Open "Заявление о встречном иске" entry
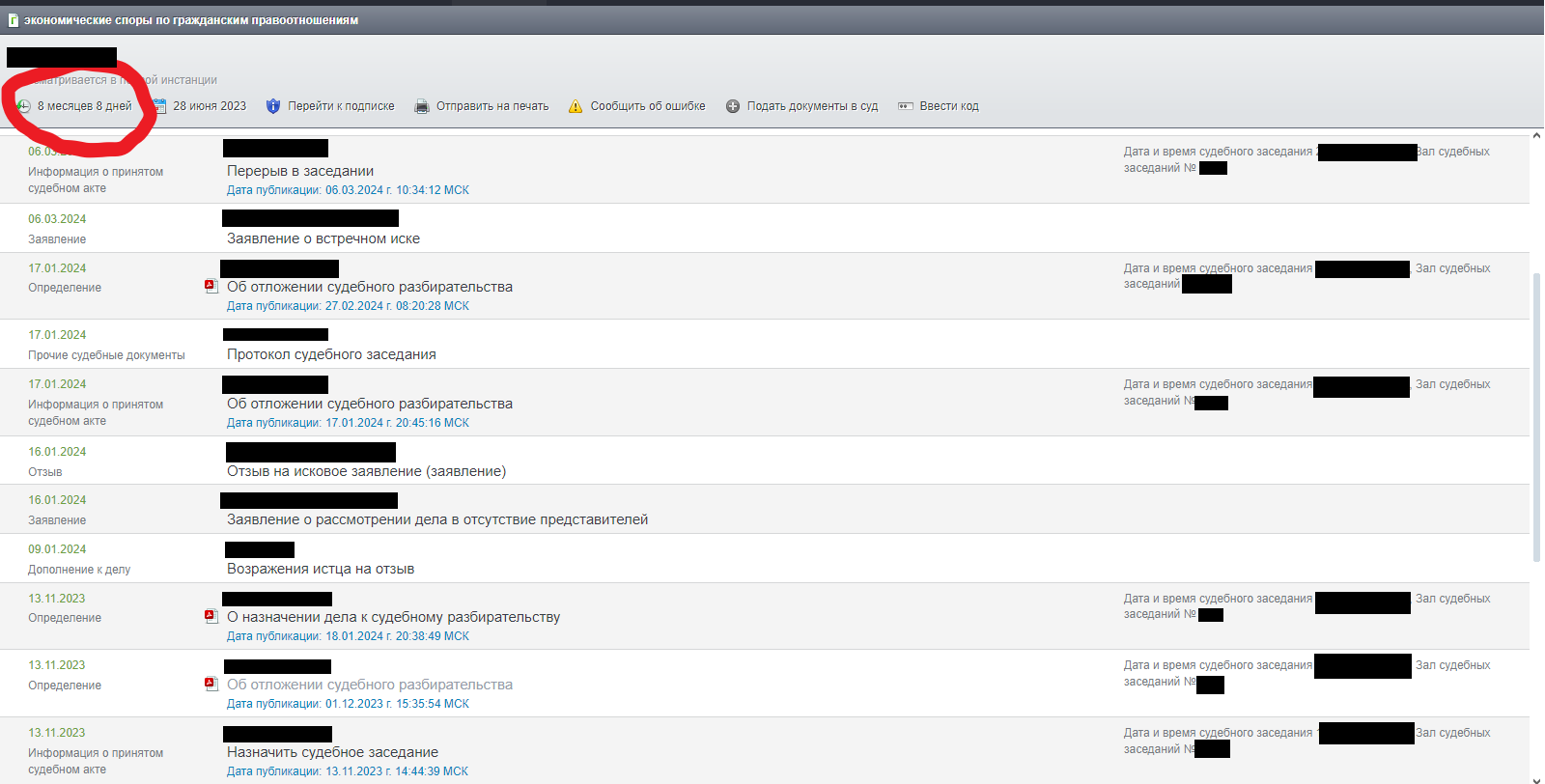 (x=323, y=238)
